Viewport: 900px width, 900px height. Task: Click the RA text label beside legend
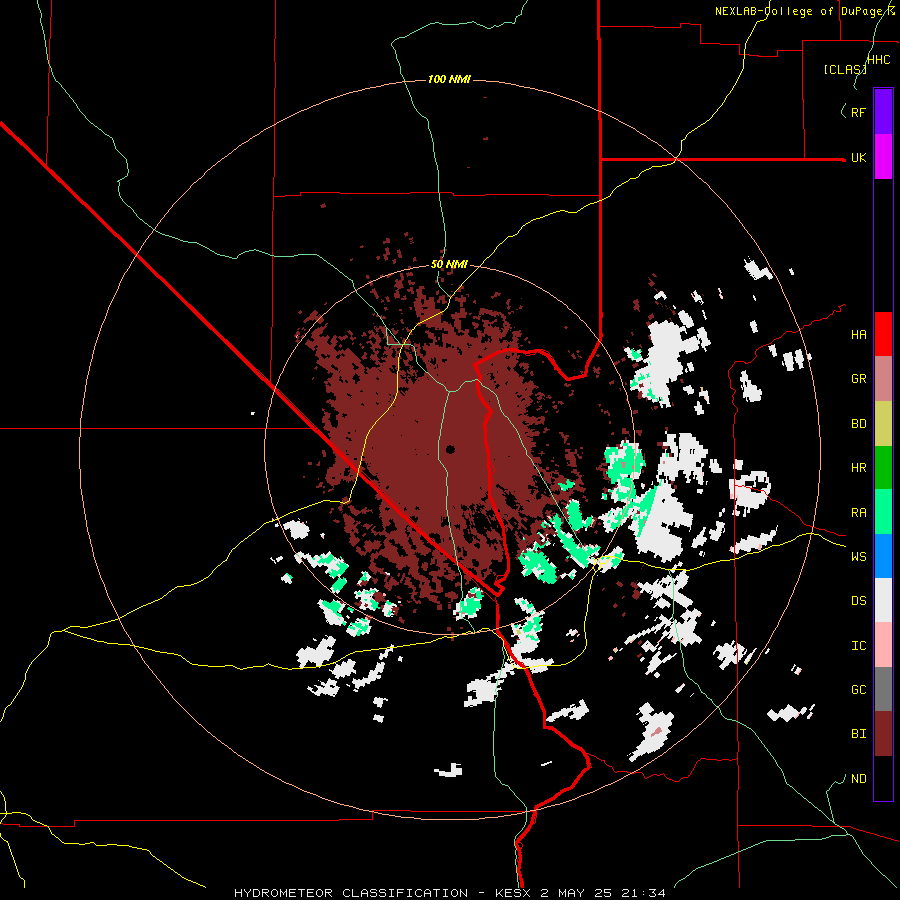click(859, 513)
